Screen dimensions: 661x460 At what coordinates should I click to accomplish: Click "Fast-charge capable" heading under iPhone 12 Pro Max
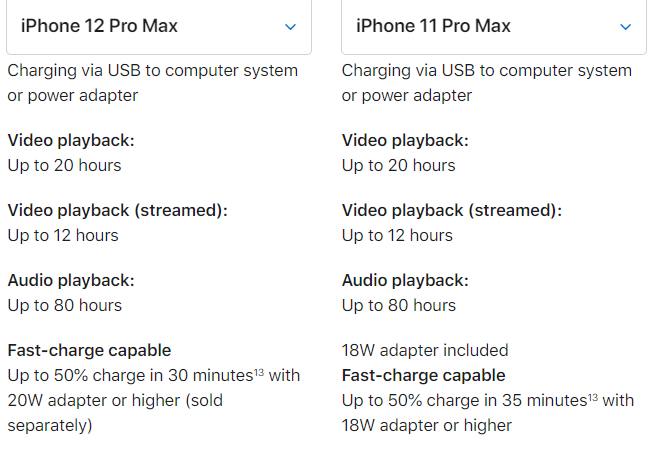(x=89, y=350)
